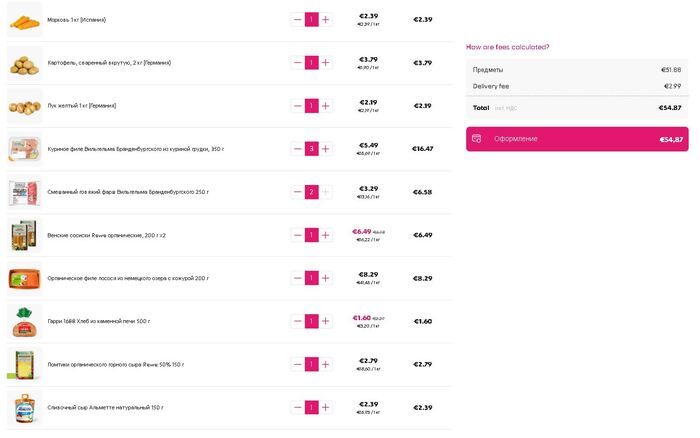Click the chicken fillet quantity field
Viewport: 700px width, 438px height.
312,149
